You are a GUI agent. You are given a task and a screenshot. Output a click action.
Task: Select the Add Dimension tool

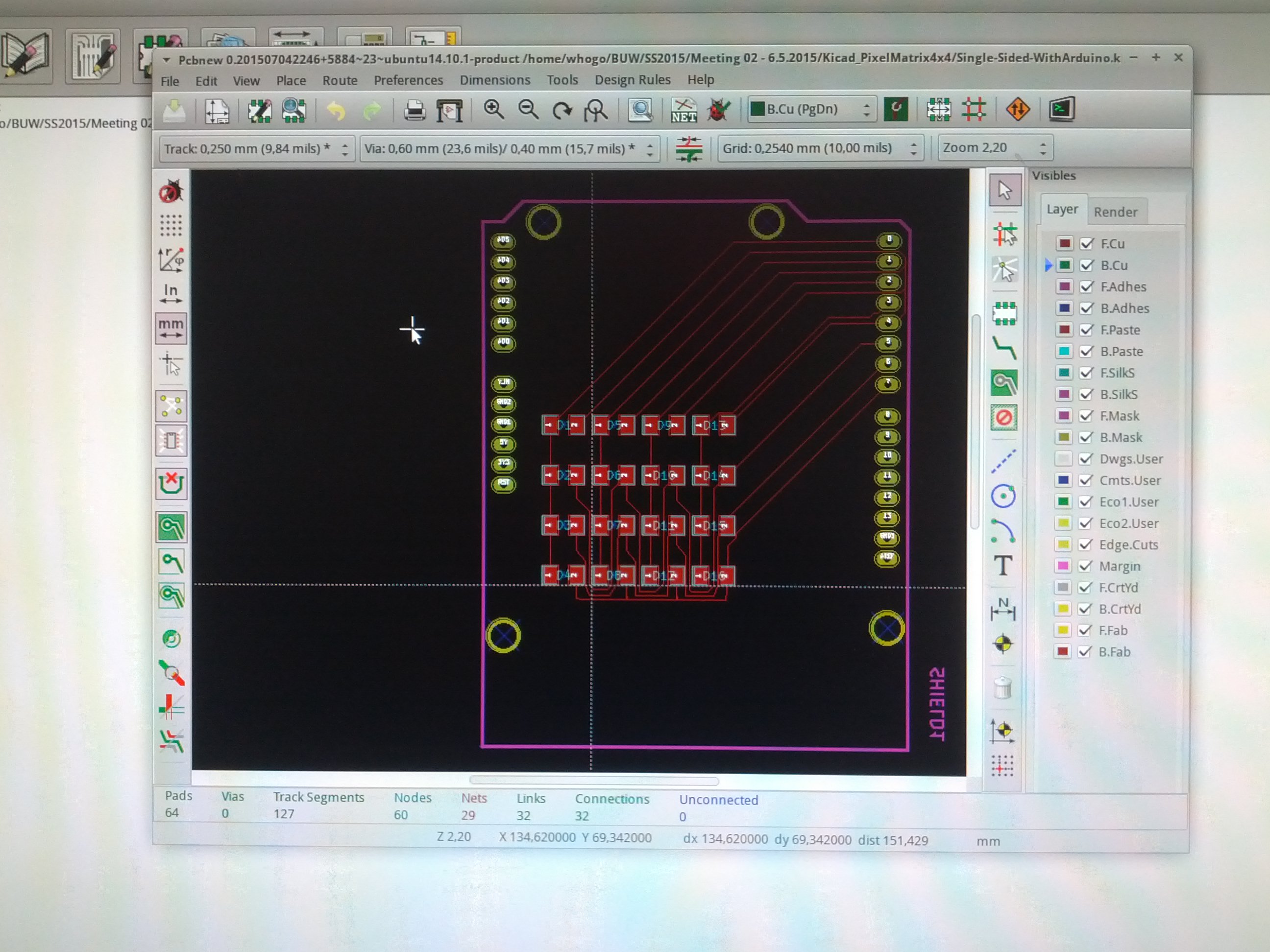[1002, 608]
